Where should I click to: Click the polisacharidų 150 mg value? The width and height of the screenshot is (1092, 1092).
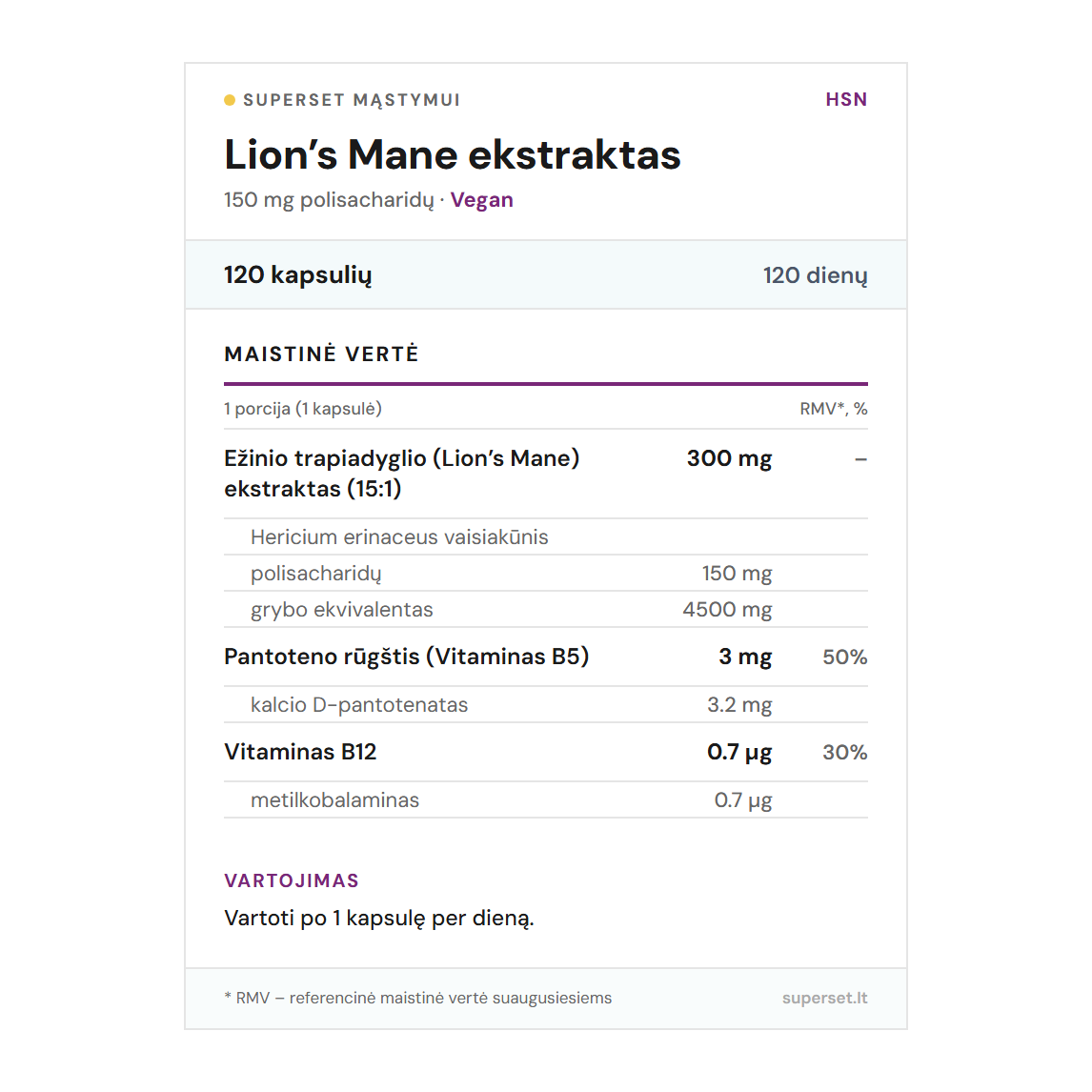click(737, 574)
